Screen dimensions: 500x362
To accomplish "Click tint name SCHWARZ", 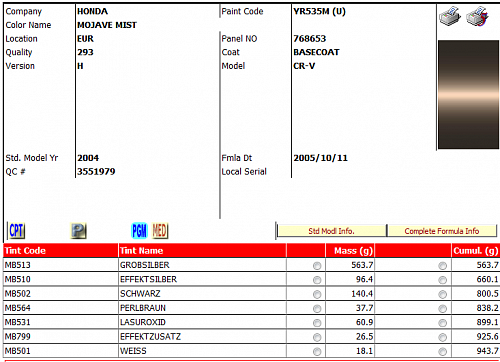I will point(140,294).
